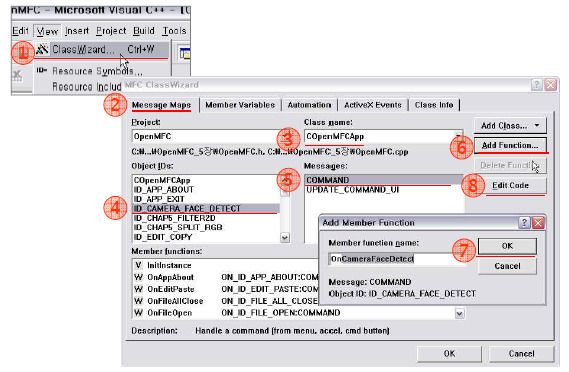The image size is (569, 372).
Task: Open the Project menu
Action: pos(111,31)
